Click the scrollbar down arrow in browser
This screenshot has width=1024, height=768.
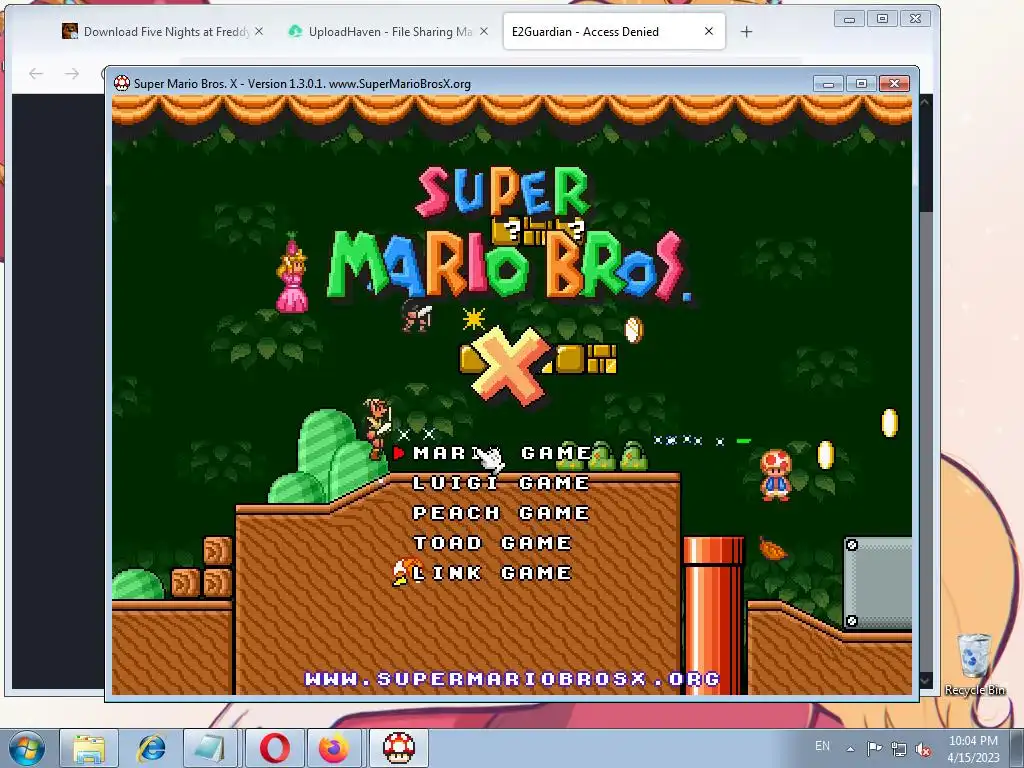pos(926,680)
